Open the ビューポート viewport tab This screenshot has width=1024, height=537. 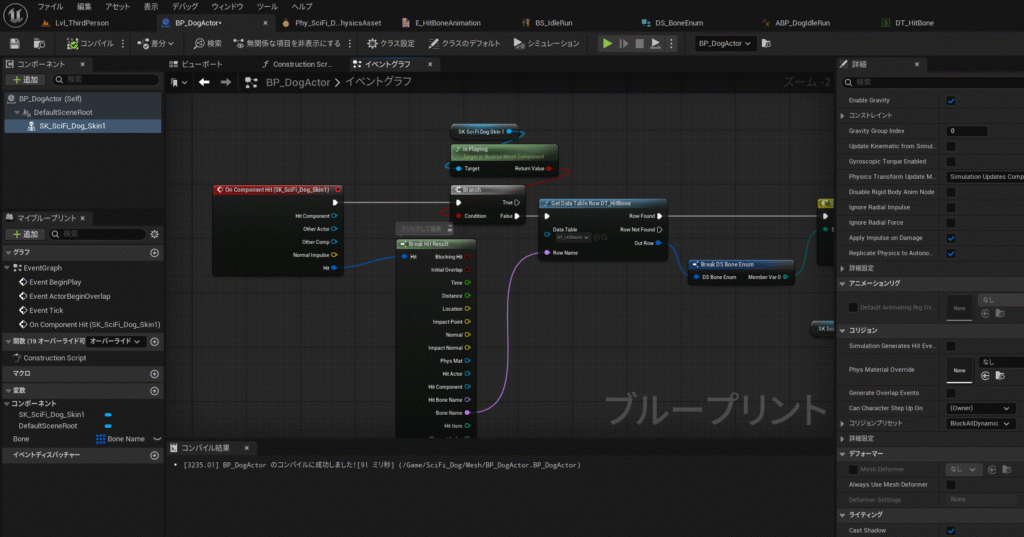coord(196,64)
